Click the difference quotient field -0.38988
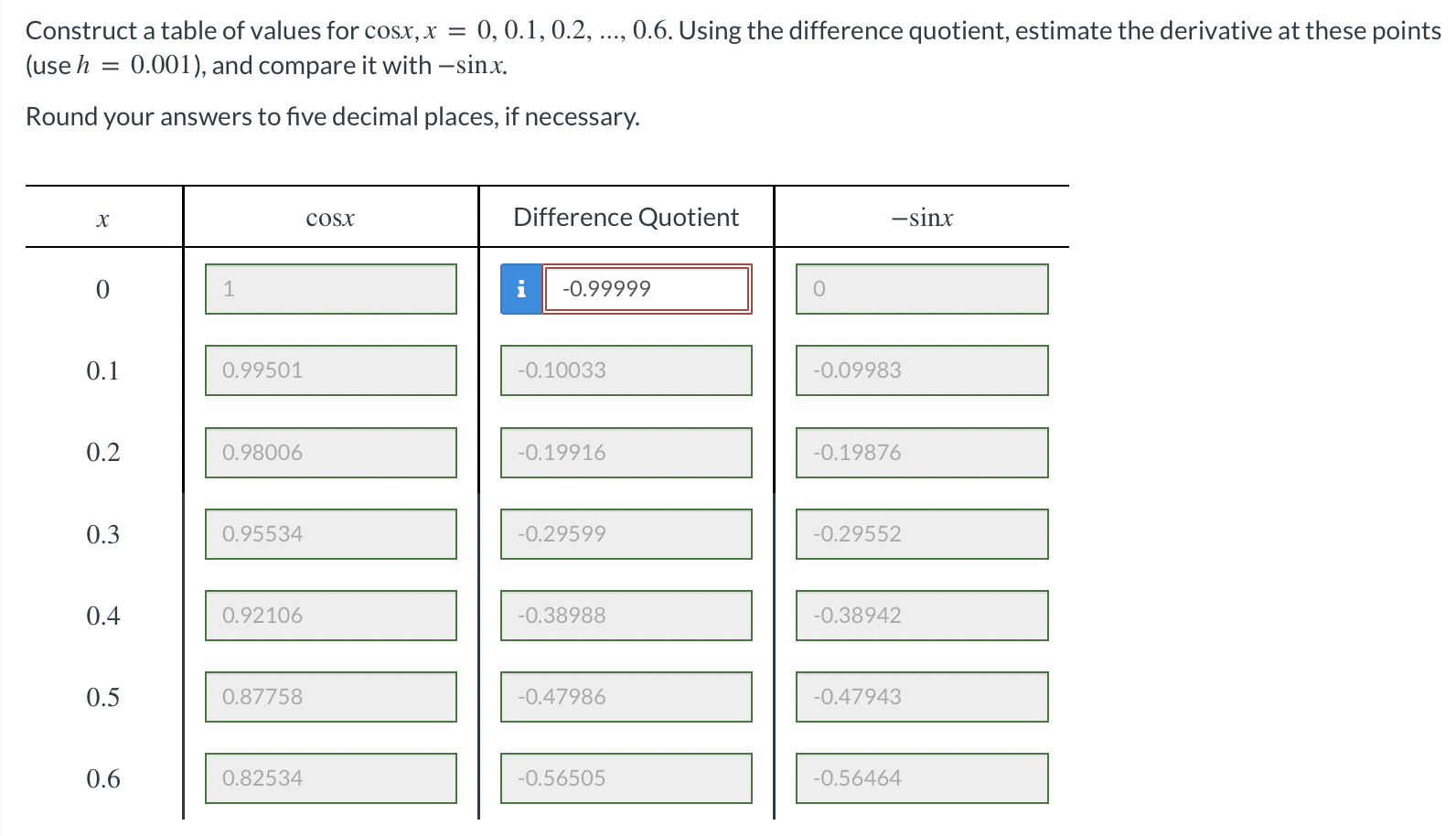This screenshot has width=1456, height=836. click(x=626, y=616)
